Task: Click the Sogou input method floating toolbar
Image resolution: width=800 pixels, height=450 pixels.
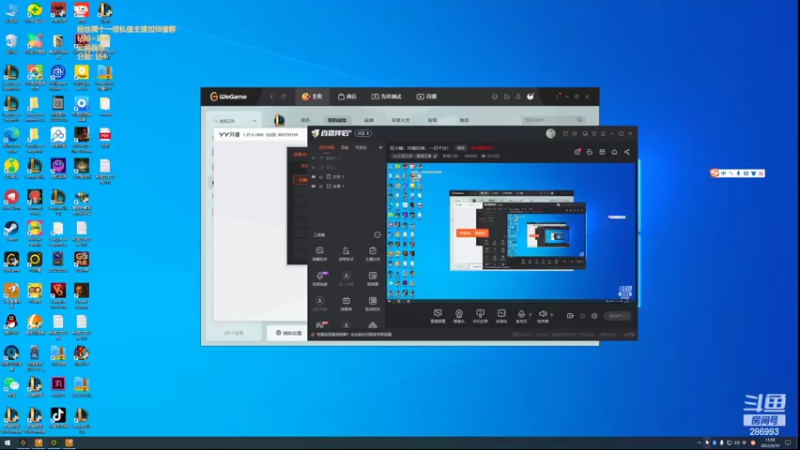Action: (737, 173)
